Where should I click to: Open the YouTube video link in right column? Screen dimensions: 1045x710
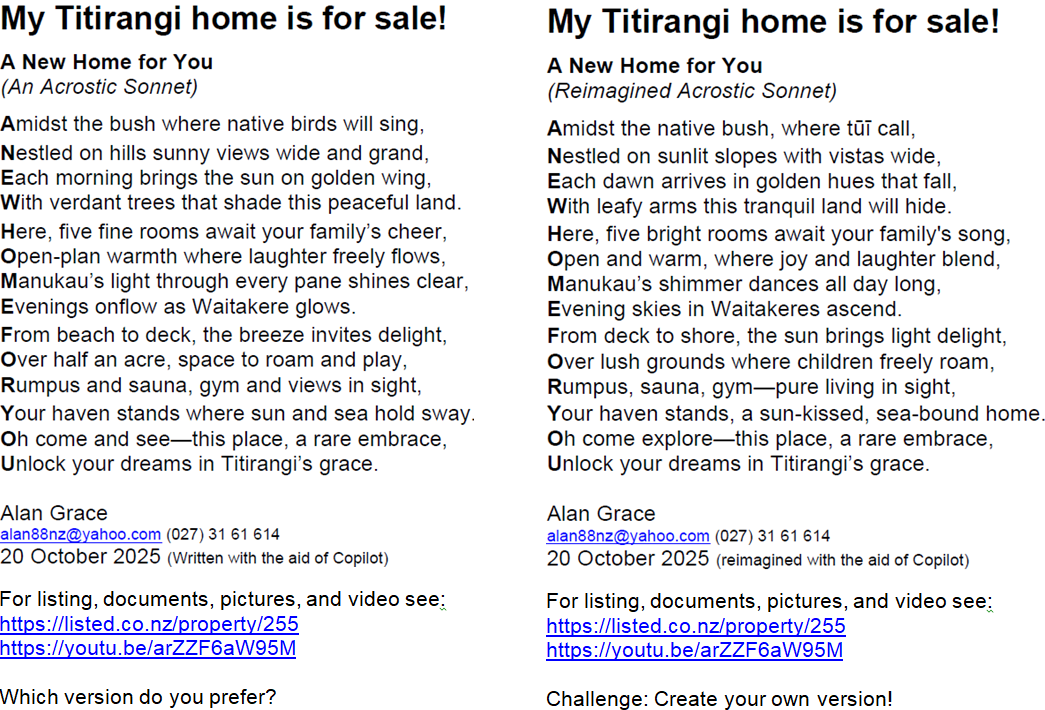click(695, 651)
